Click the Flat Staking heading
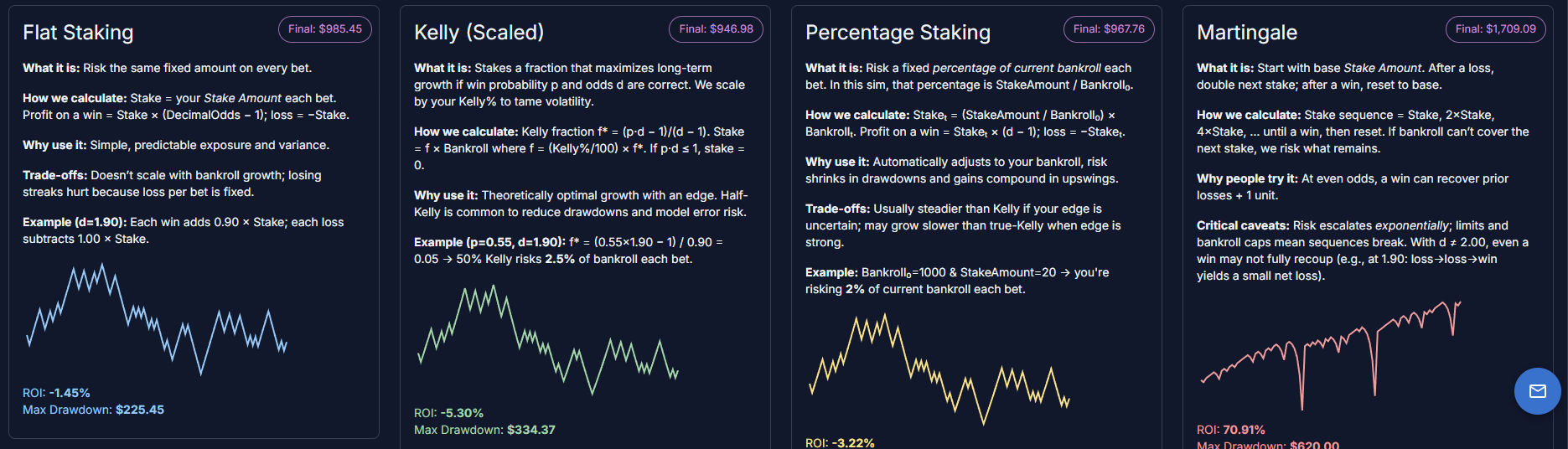1568x449 pixels. 78,33
